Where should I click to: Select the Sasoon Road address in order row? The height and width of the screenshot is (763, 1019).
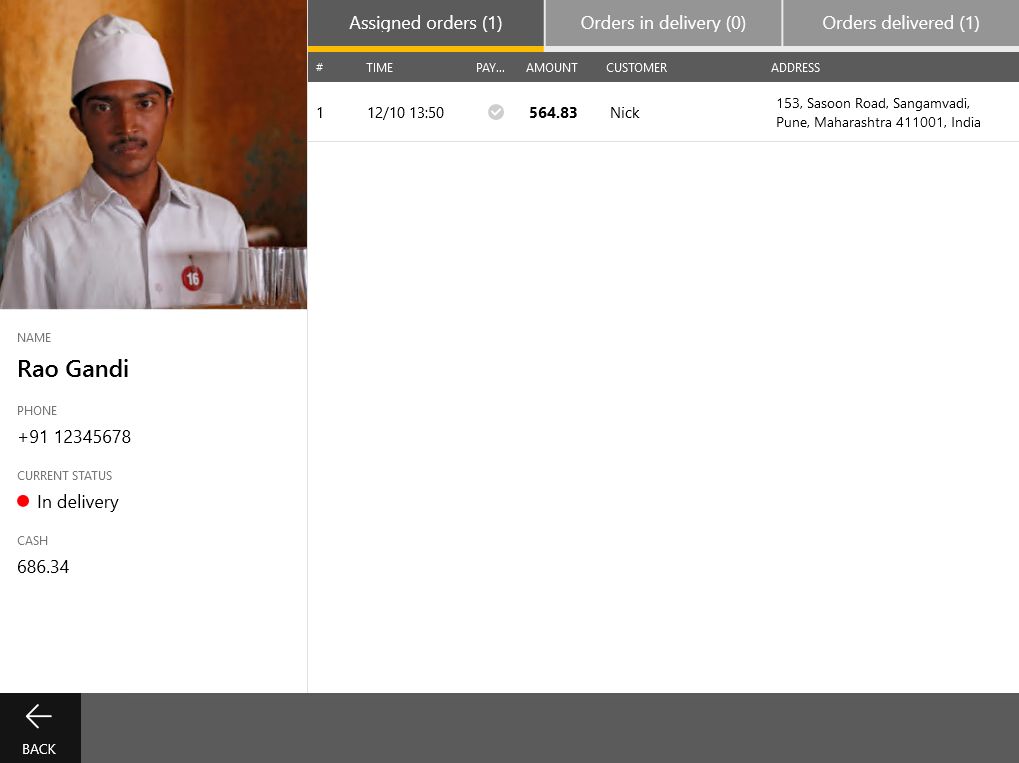click(878, 113)
